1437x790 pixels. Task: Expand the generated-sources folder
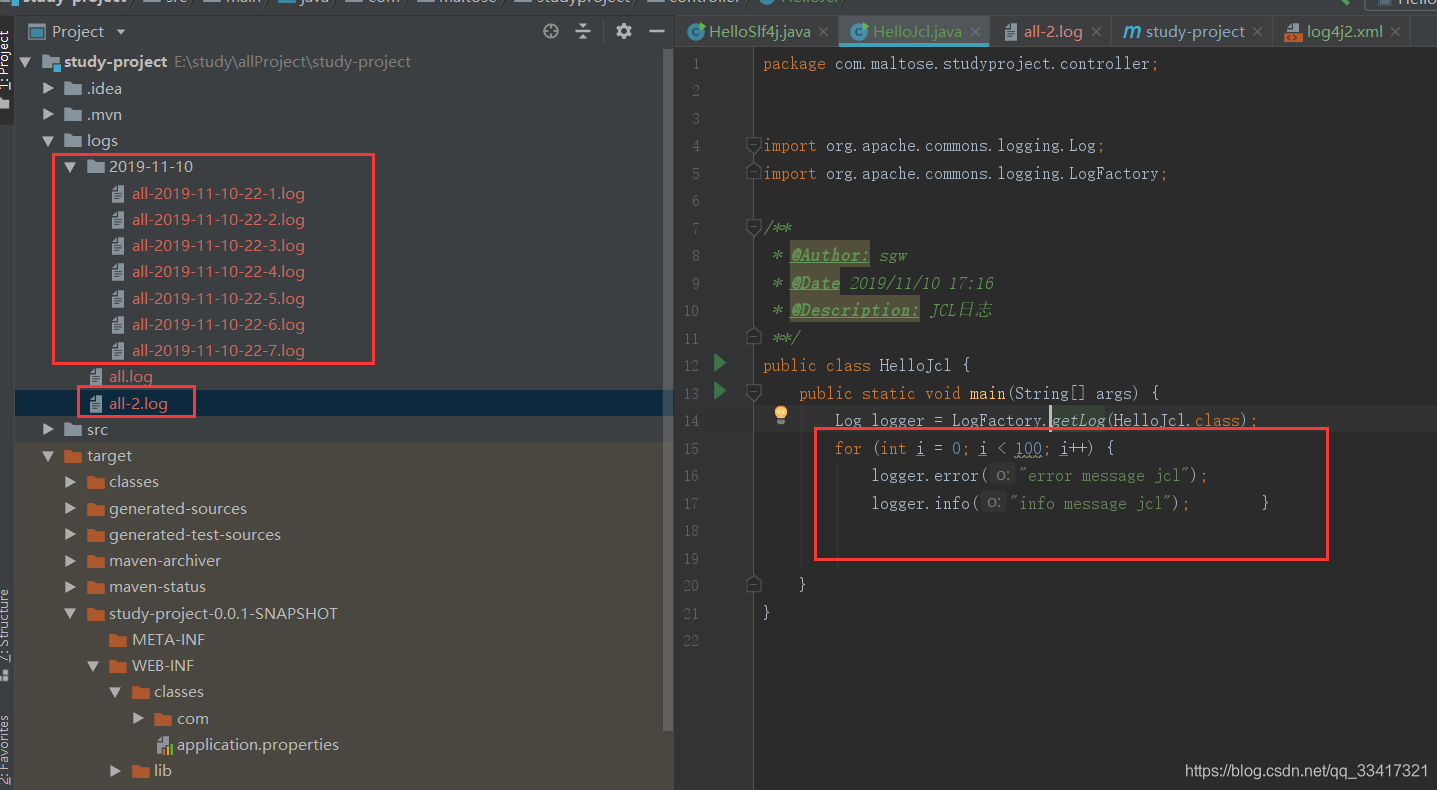70,508
